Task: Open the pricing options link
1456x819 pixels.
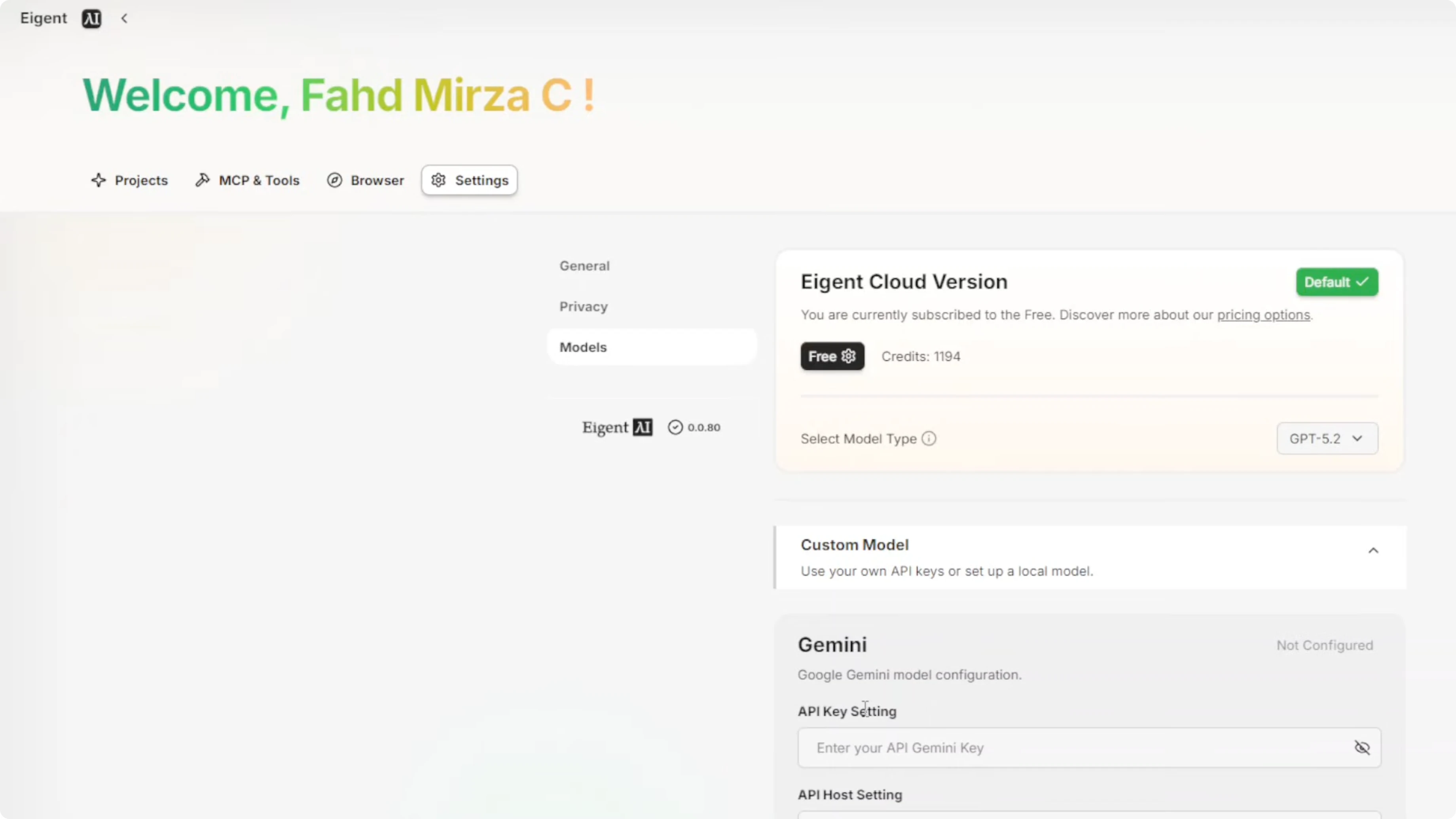Action: coord(1263,315)
